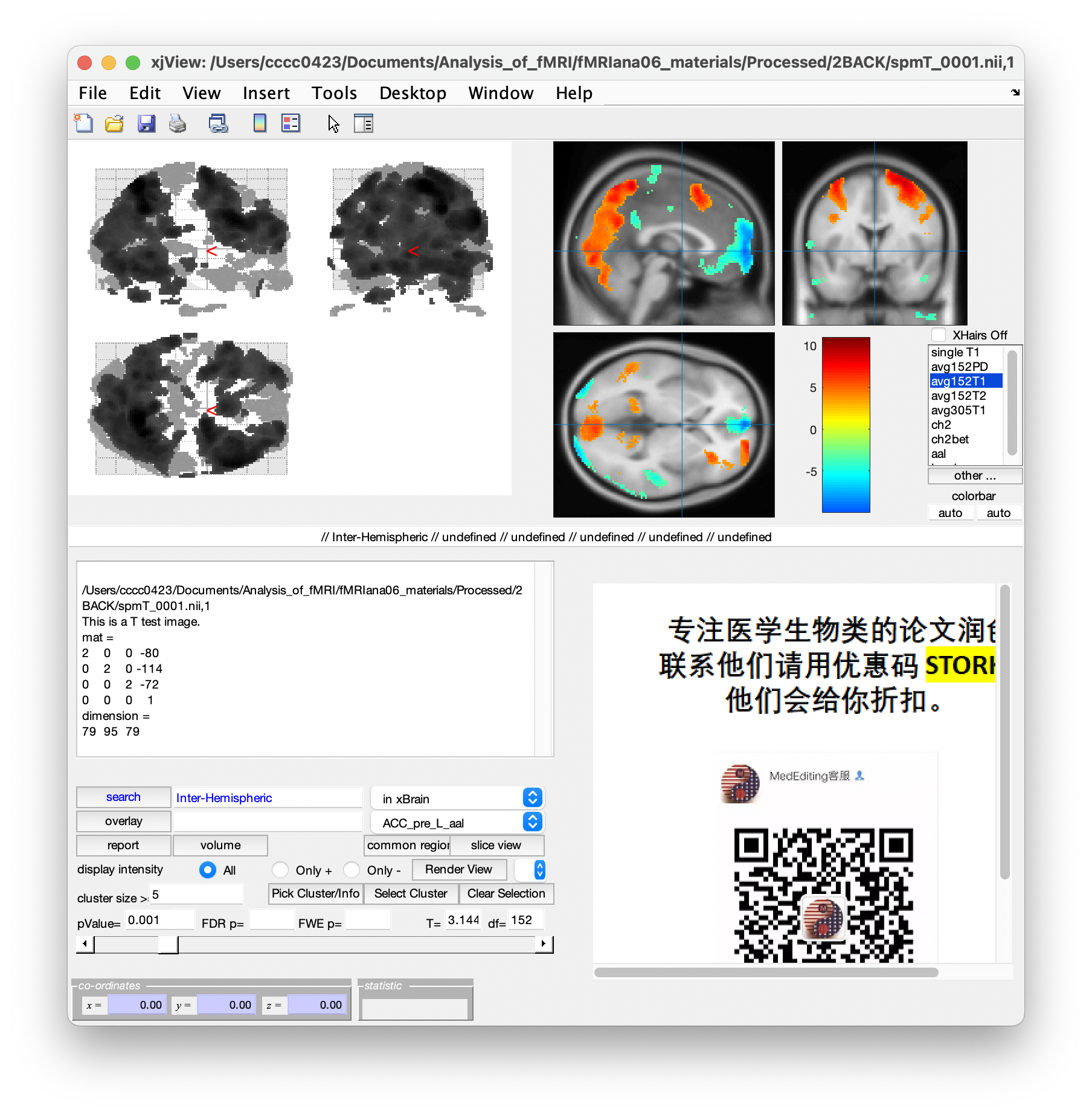Click the coronal brain slice view
This screenshot has width=1092, height=1115.
(x=875, y=234)
